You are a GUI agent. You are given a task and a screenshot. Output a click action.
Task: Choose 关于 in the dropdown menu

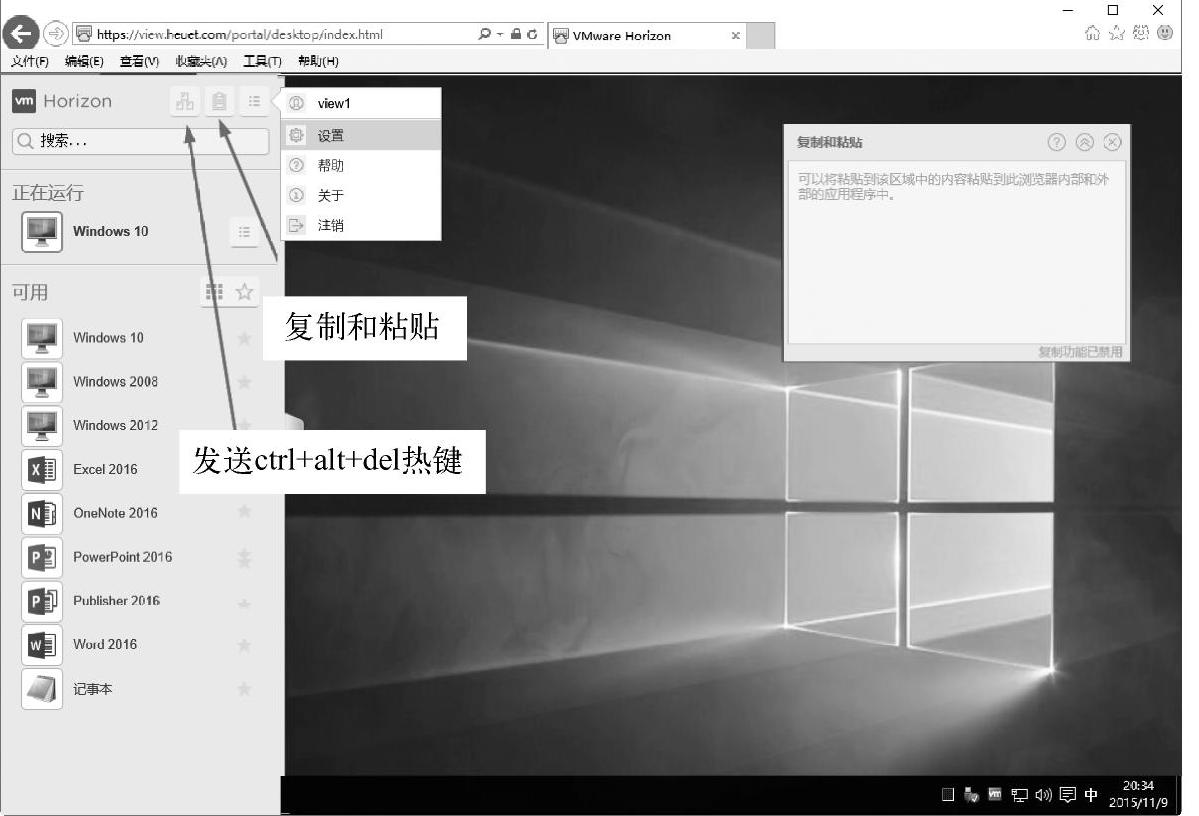(x=361, y=195)
